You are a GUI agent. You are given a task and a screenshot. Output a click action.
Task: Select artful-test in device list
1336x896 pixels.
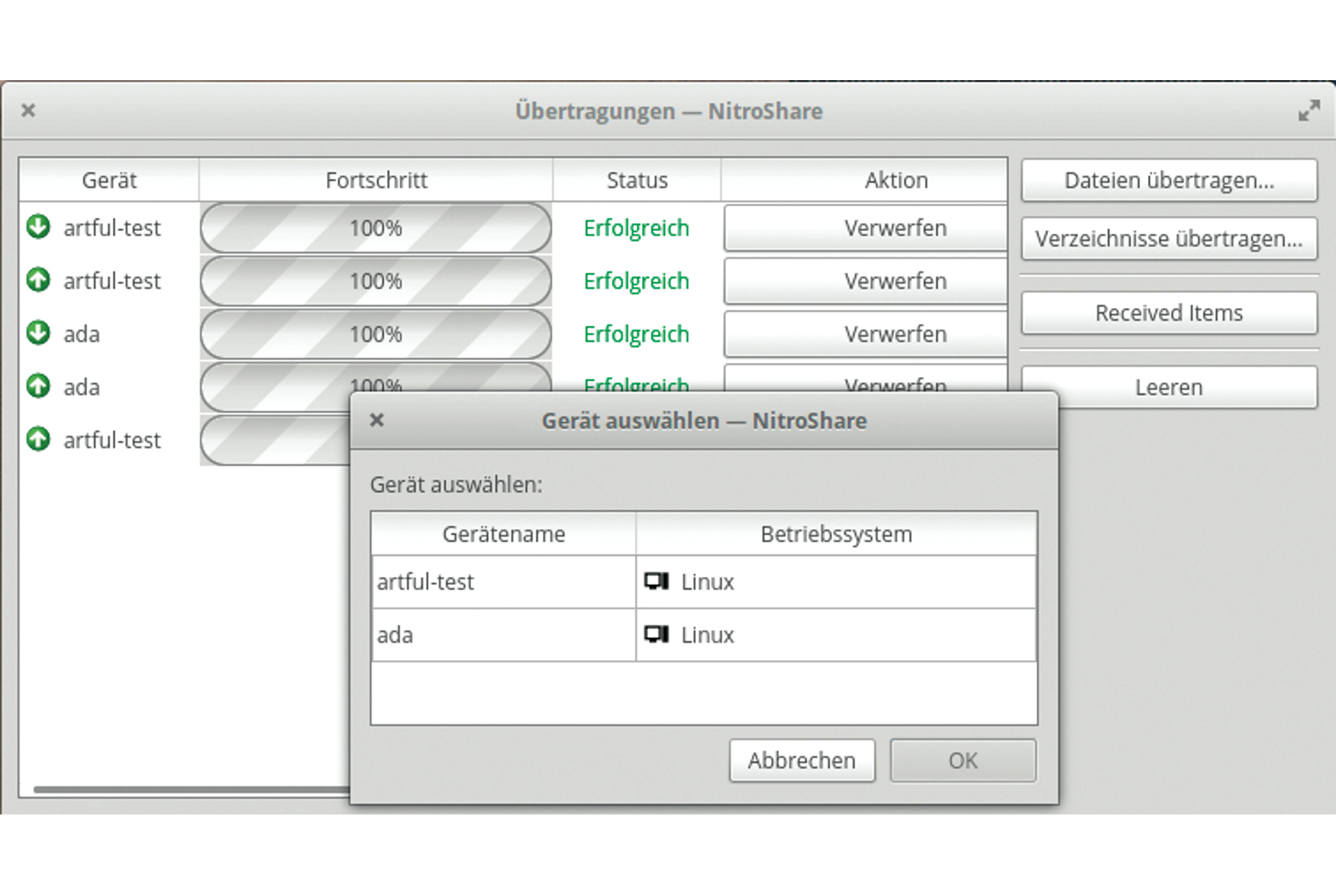pyautogui.click(x=425, y=582)
